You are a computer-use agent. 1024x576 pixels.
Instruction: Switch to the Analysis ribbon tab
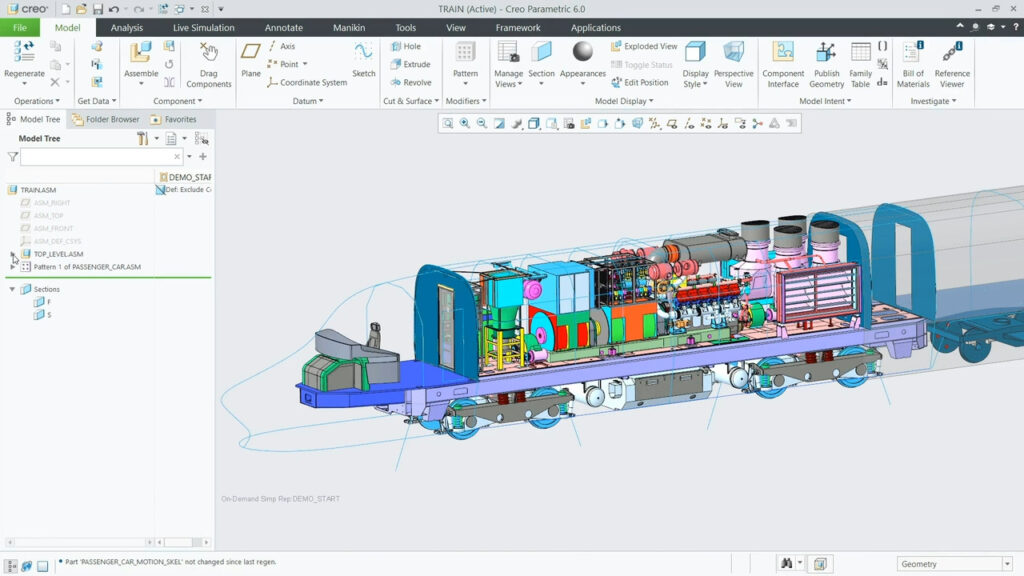tap(127, 28)
